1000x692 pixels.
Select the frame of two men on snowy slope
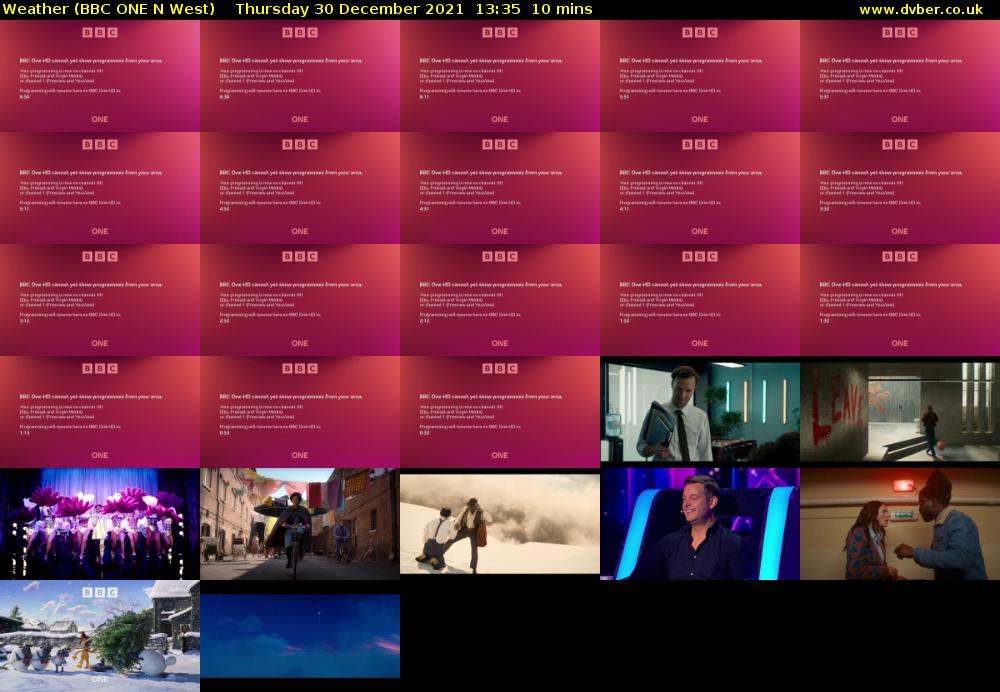click(500, 524)
